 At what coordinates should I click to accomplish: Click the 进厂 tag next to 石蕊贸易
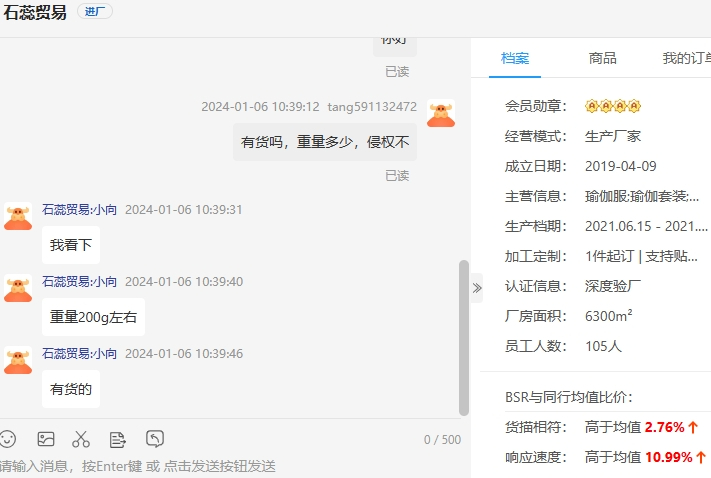pos(95,11)
